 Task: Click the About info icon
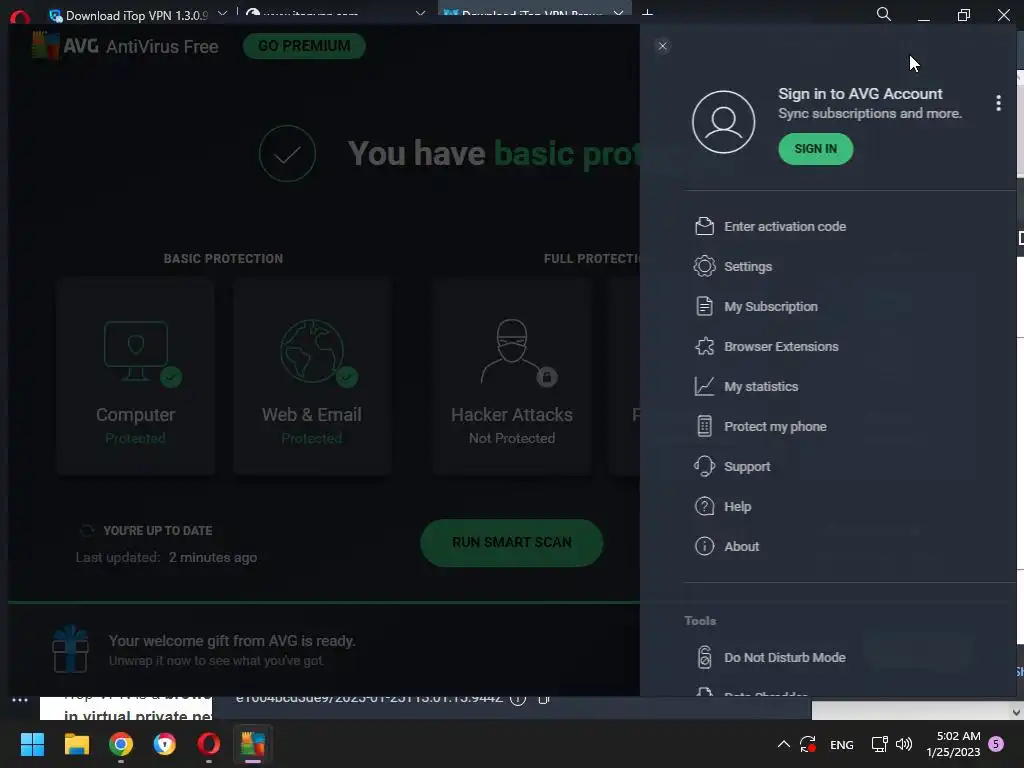(x=704, y=546)
